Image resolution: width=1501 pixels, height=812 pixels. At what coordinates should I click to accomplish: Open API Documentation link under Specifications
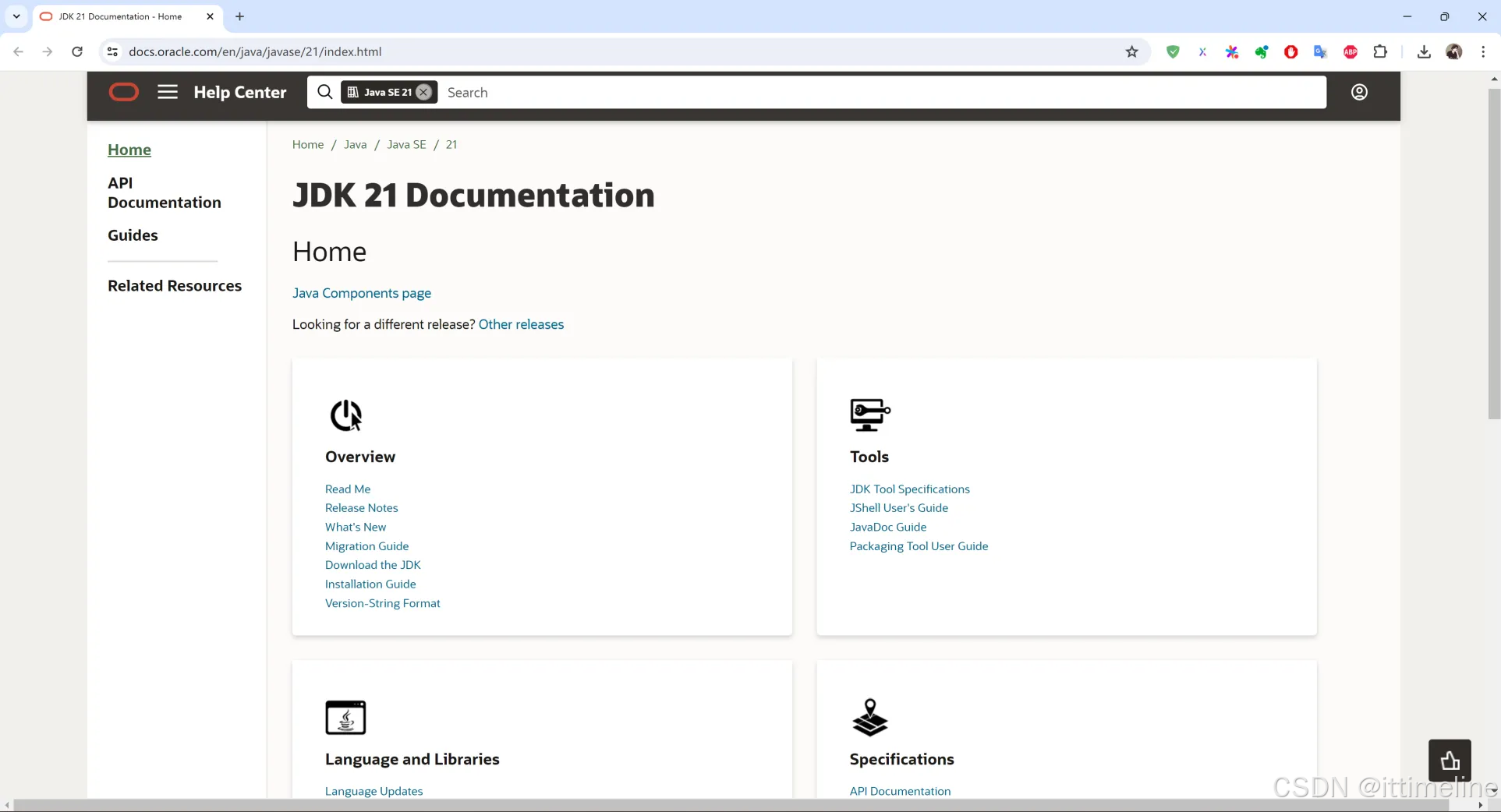(901, 791)
